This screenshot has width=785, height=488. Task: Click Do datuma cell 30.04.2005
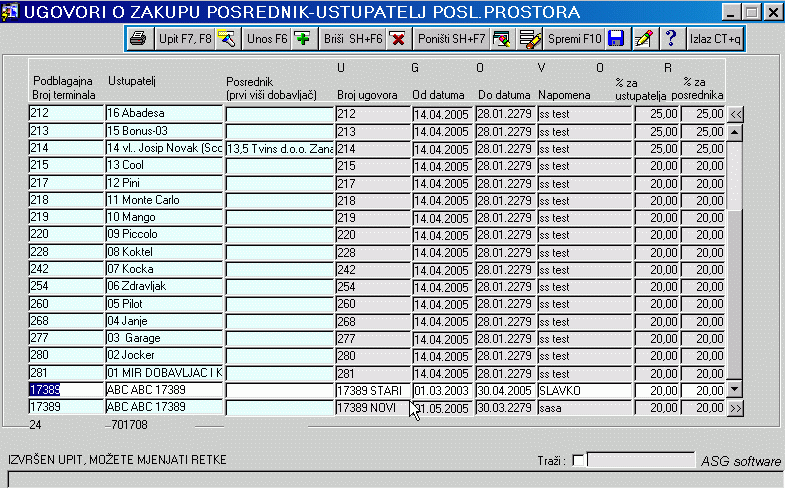[x=505, y=390]
